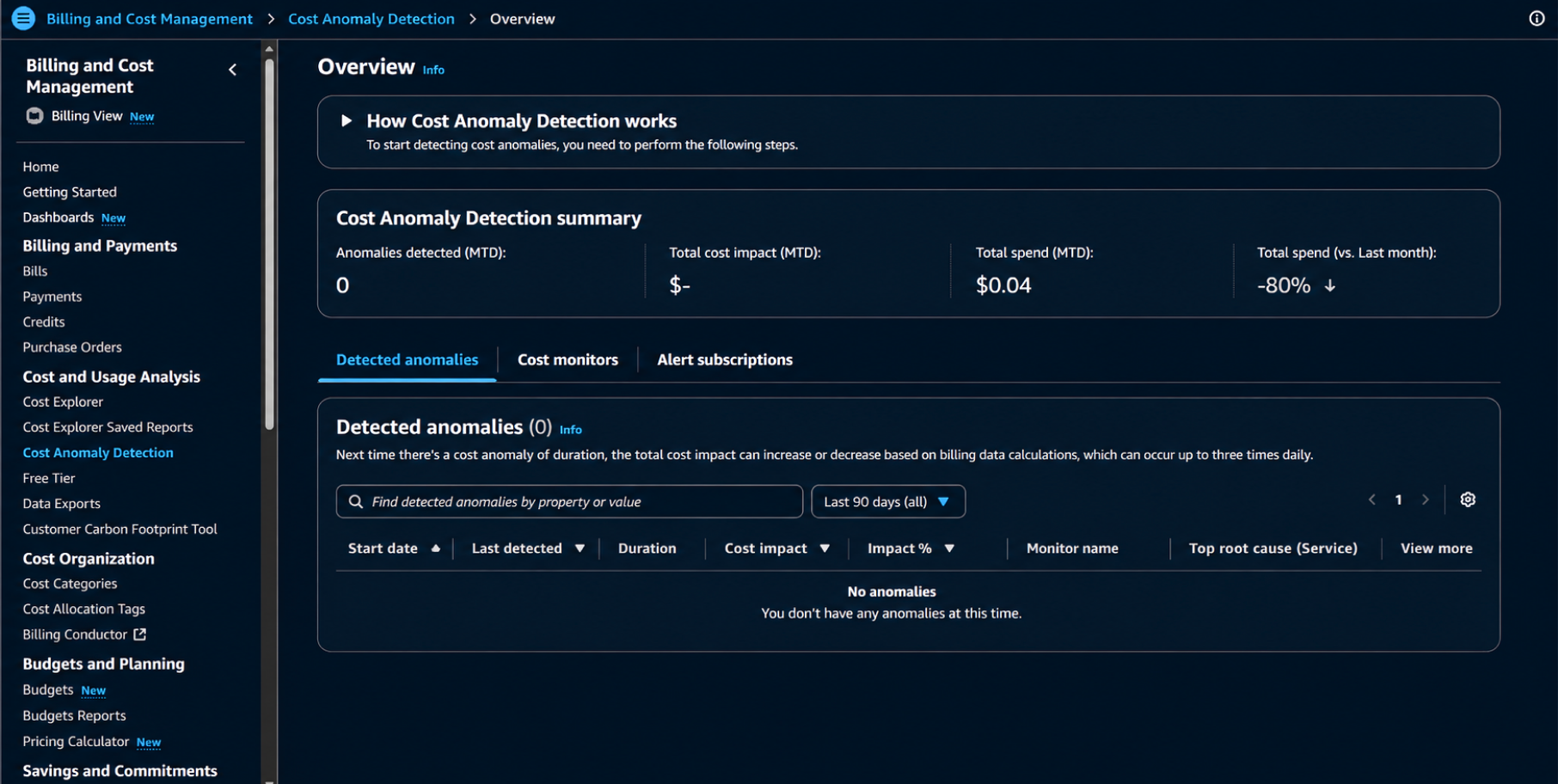
Task: Collapse the Billing and Cost Management sidebar
Action: [232, 70]
